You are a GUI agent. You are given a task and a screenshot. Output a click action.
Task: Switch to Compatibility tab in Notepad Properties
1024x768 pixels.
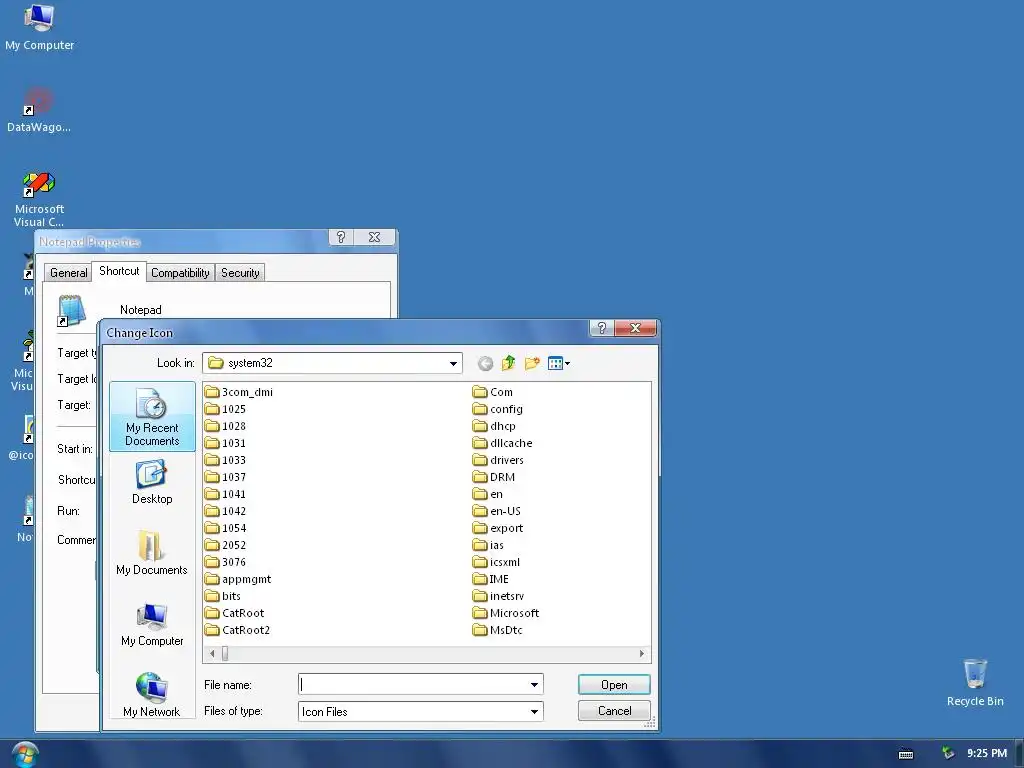pos(180,273)
